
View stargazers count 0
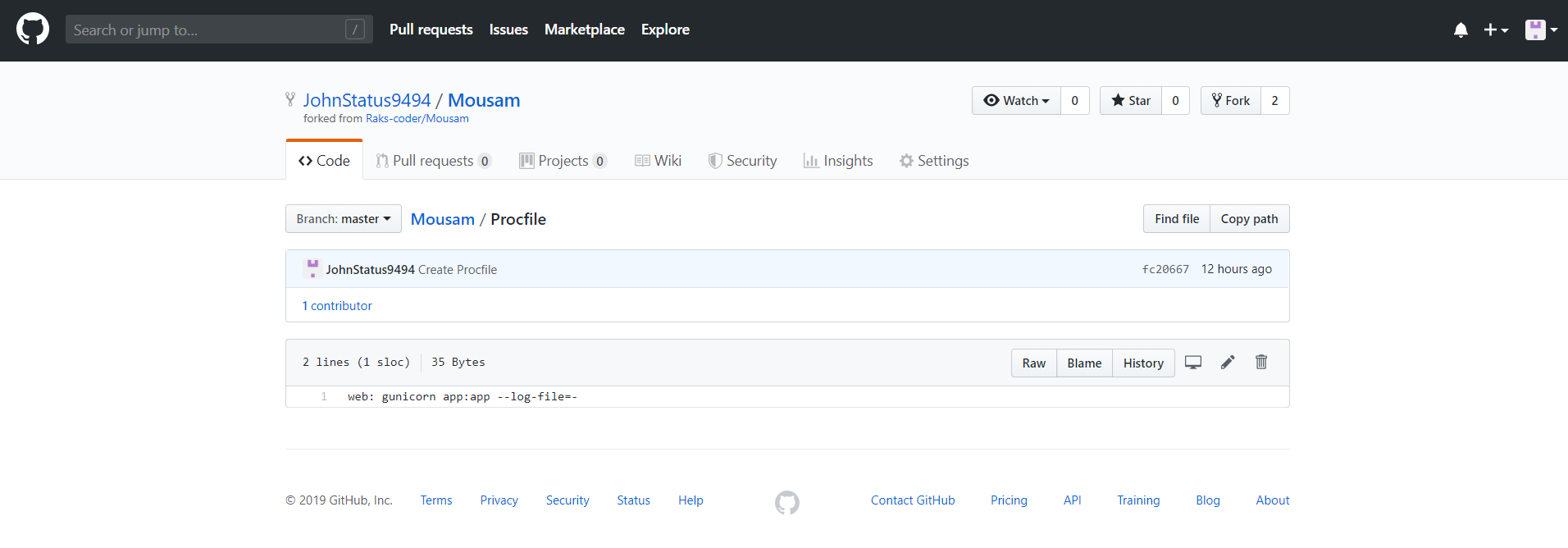coord(1176,100)
